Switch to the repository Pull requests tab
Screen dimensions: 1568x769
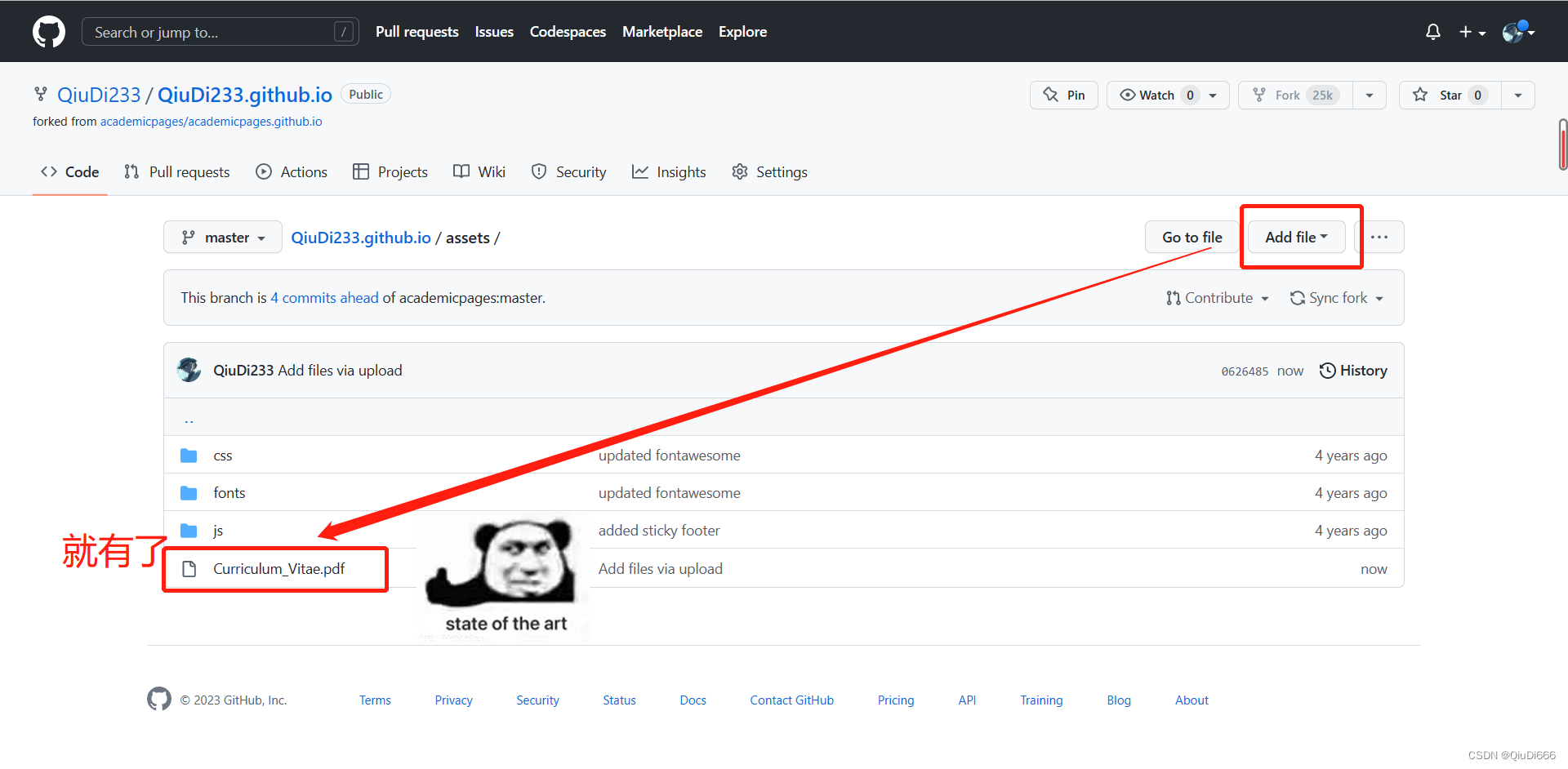point(177,172)
